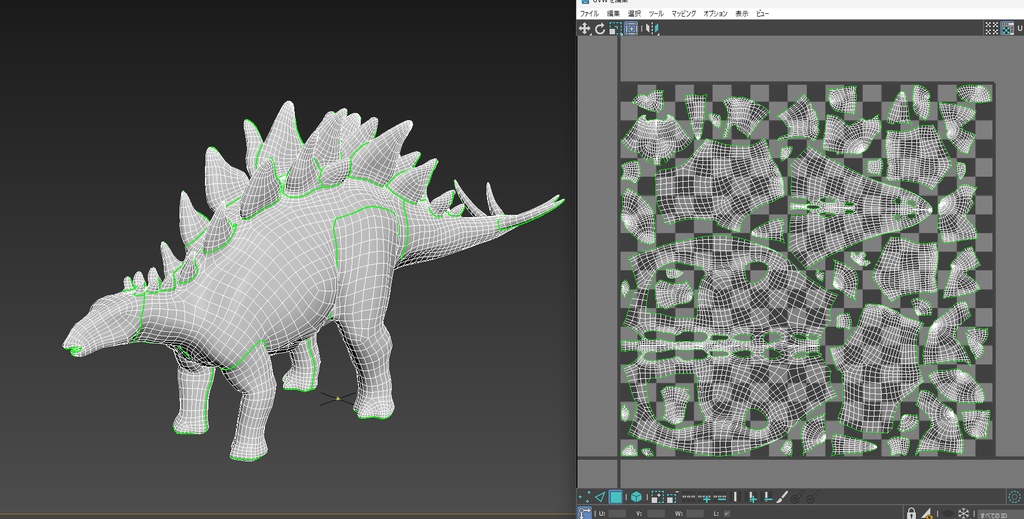Activate the Freeform mode tool
Image resolution: width=1024 pixels, height=519 pixels.
point(631,28)
